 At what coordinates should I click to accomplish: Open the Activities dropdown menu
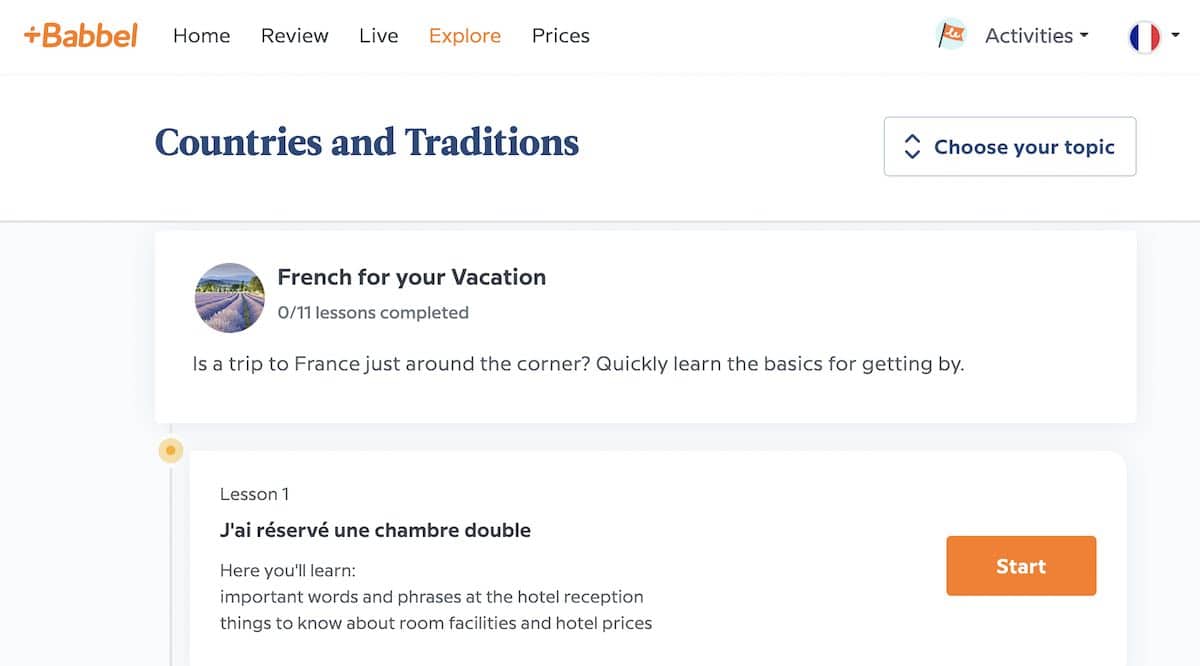pos(1036,35)
